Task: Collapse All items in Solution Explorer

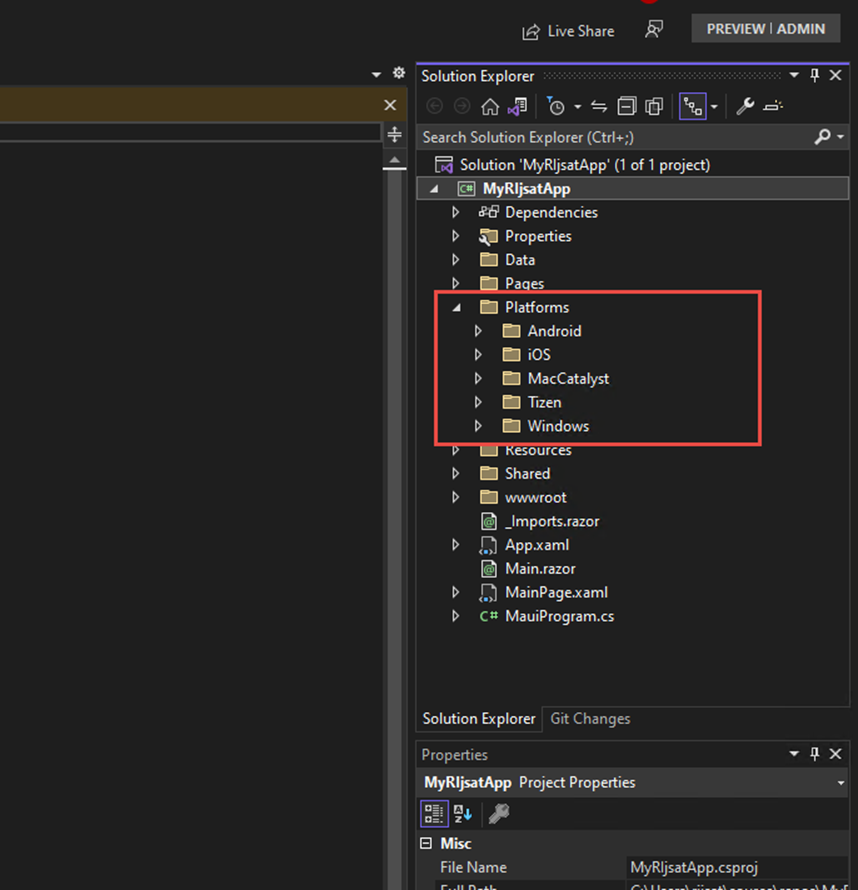Action: [627, 107]
